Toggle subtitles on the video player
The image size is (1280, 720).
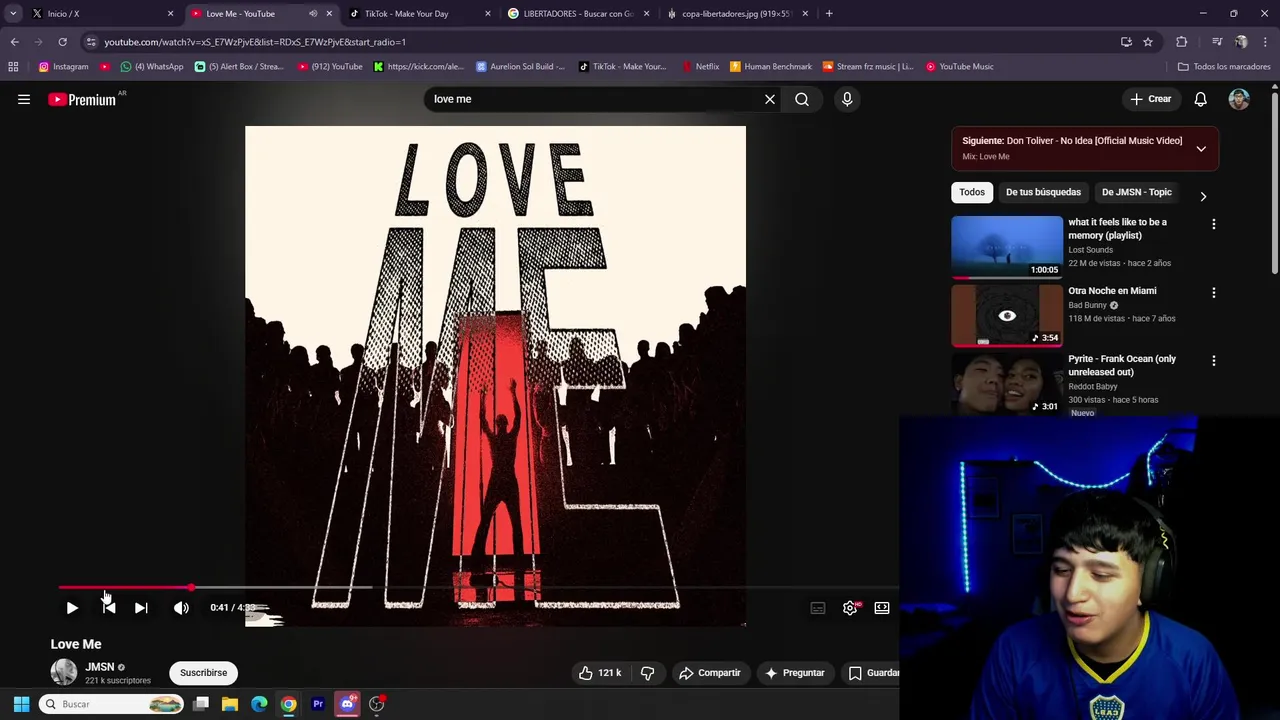(818, 608)
